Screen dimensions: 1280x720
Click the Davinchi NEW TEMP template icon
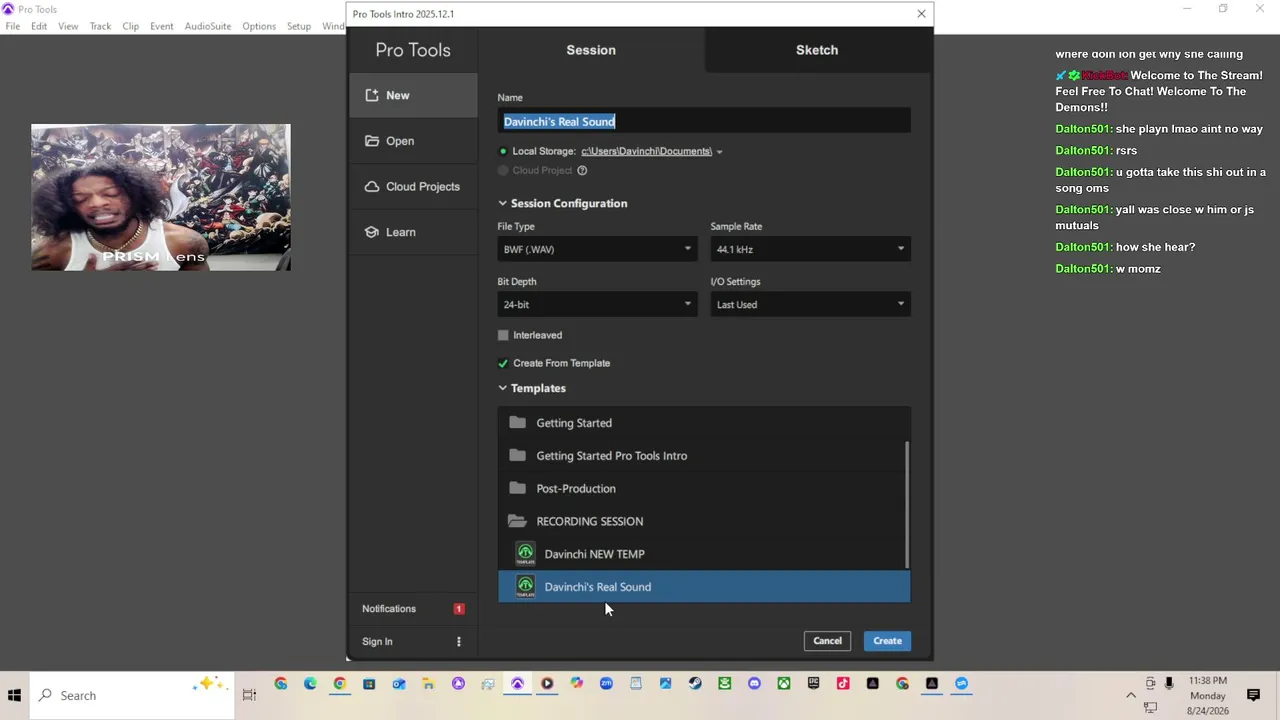pos(525,554)
